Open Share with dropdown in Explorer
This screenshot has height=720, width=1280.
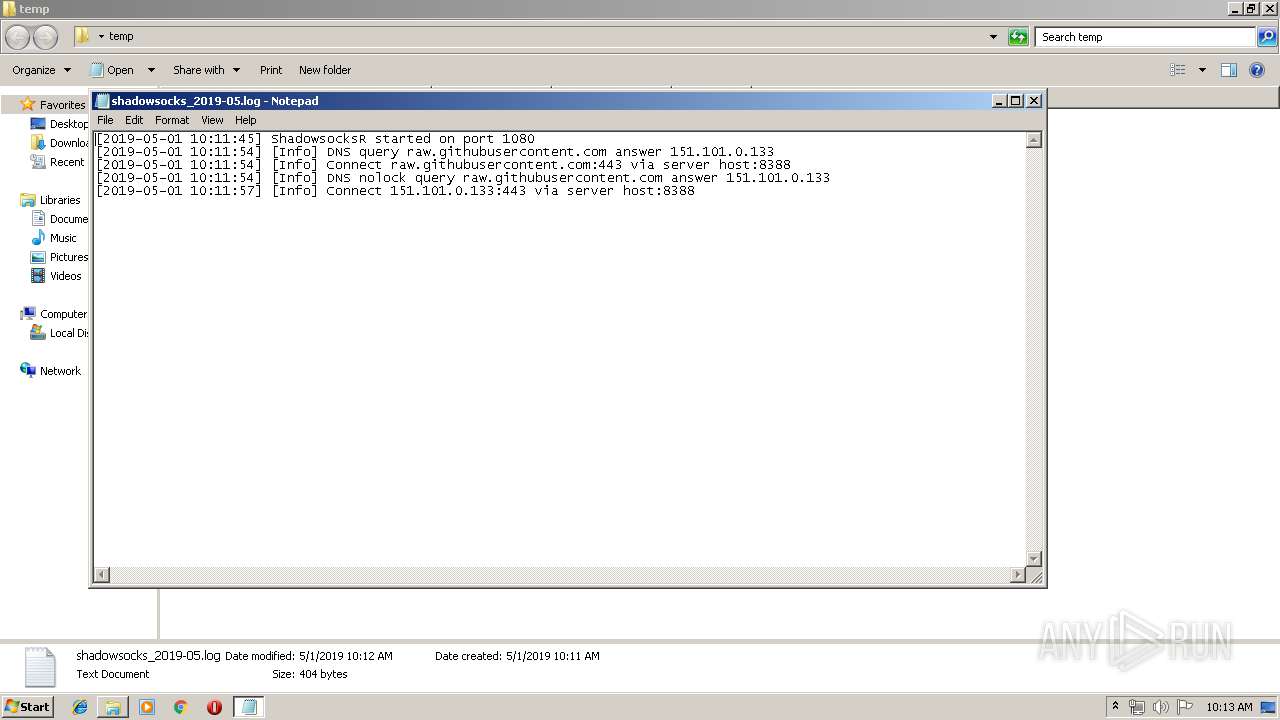(206, 70)
